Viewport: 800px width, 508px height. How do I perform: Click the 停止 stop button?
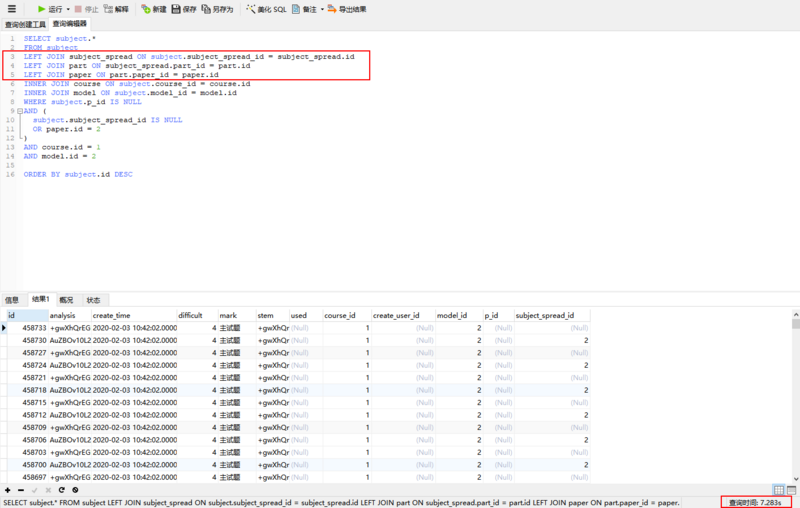[86, 9]
